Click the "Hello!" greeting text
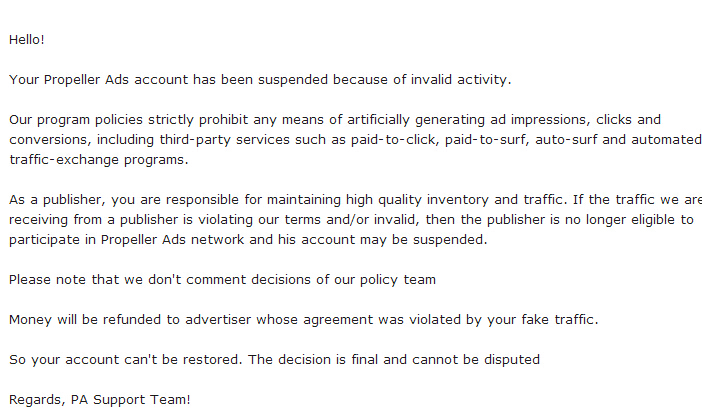 pos(27,40)
